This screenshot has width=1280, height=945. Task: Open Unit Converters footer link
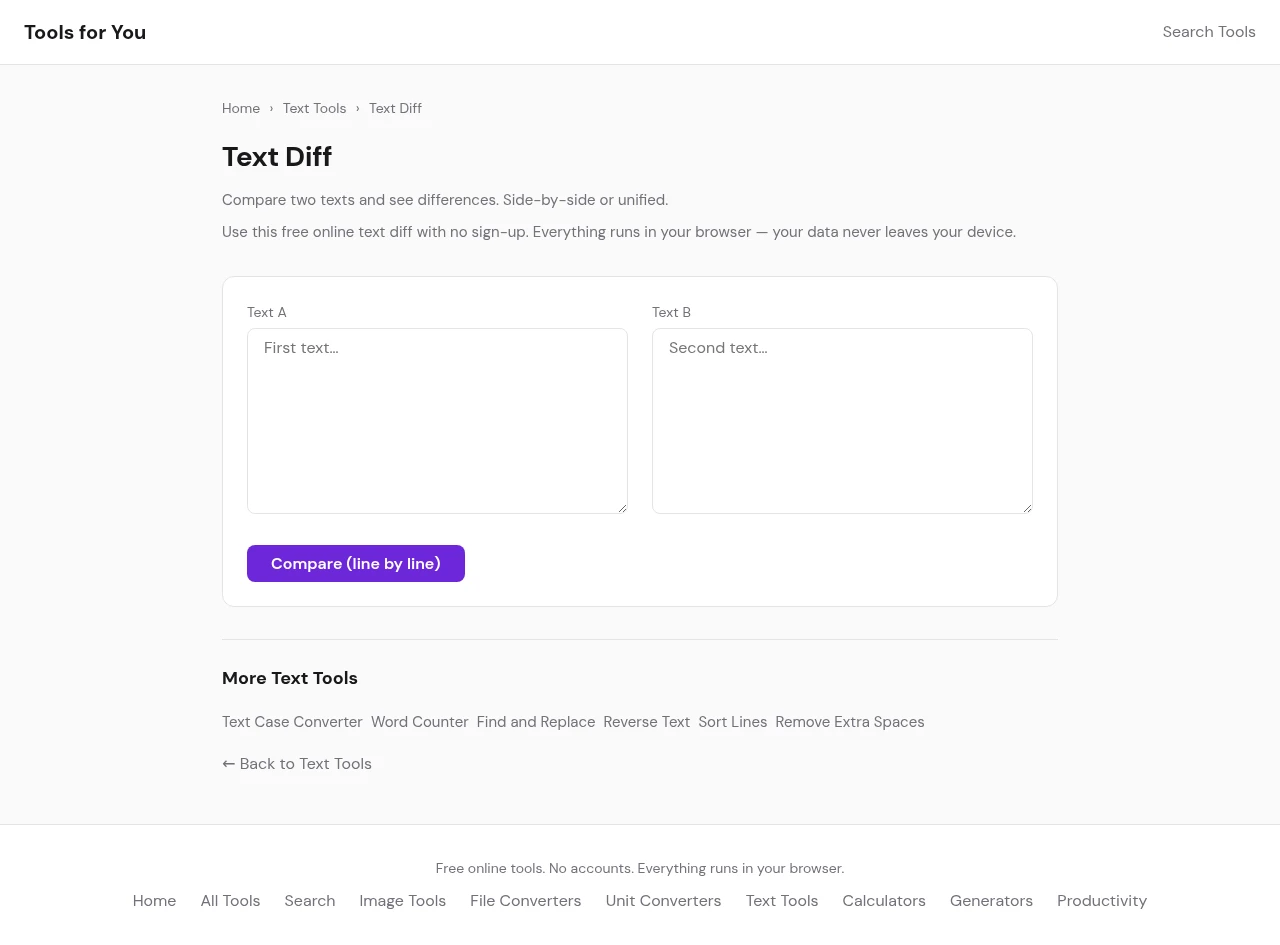click(663, 901)
